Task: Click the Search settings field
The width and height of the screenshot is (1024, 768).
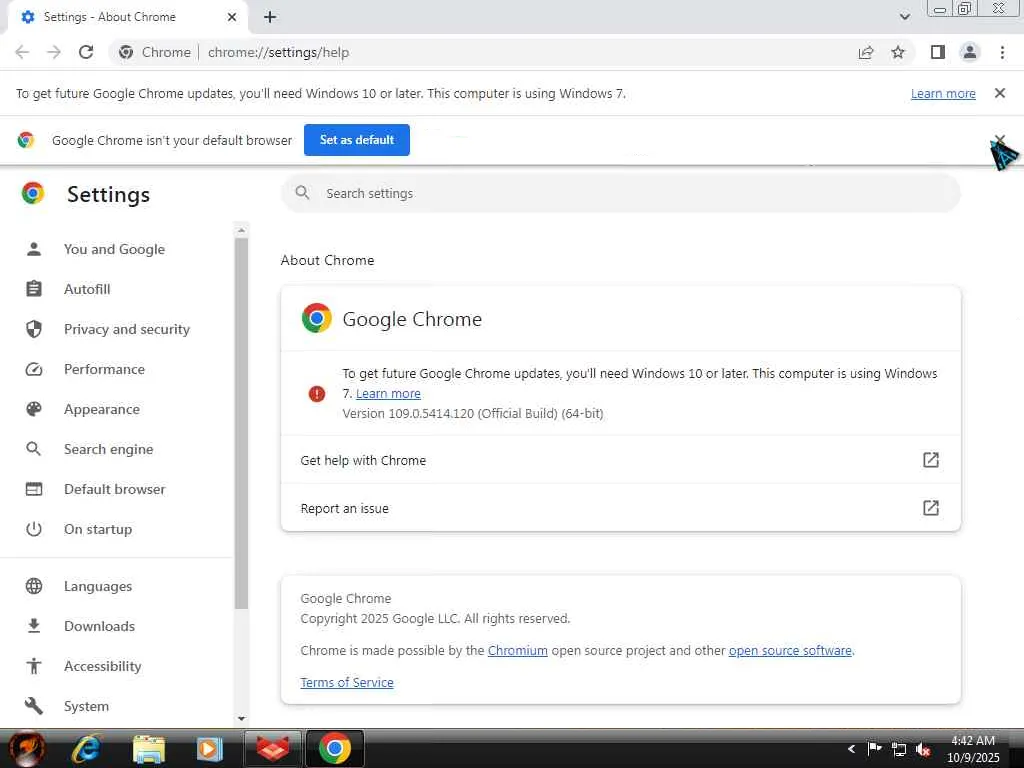Action: (620, 193)
